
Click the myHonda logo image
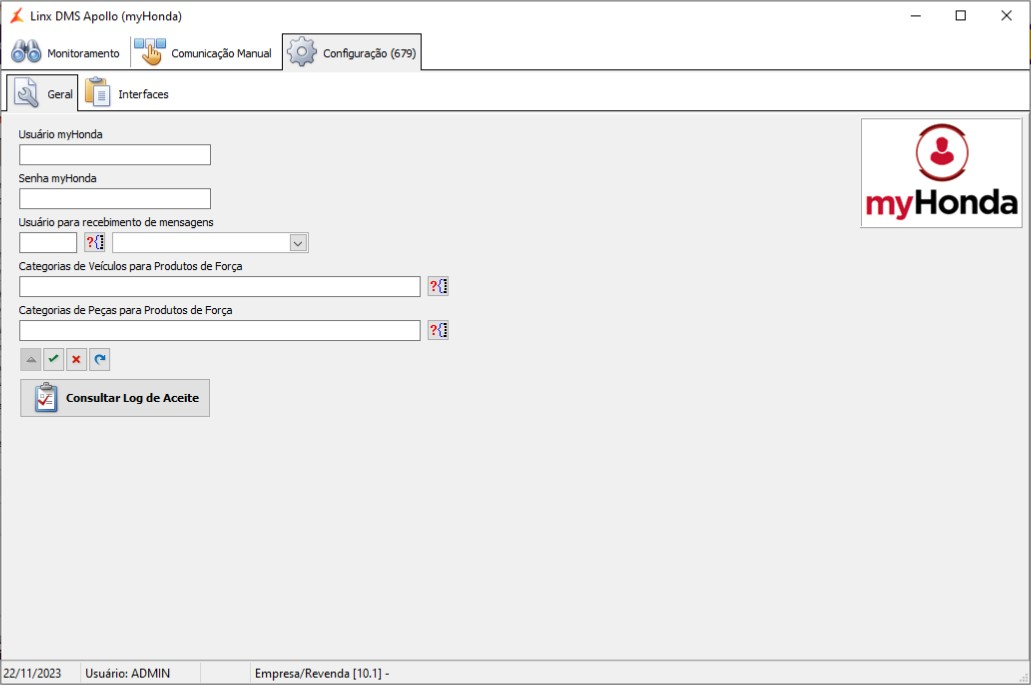[942, 173]
